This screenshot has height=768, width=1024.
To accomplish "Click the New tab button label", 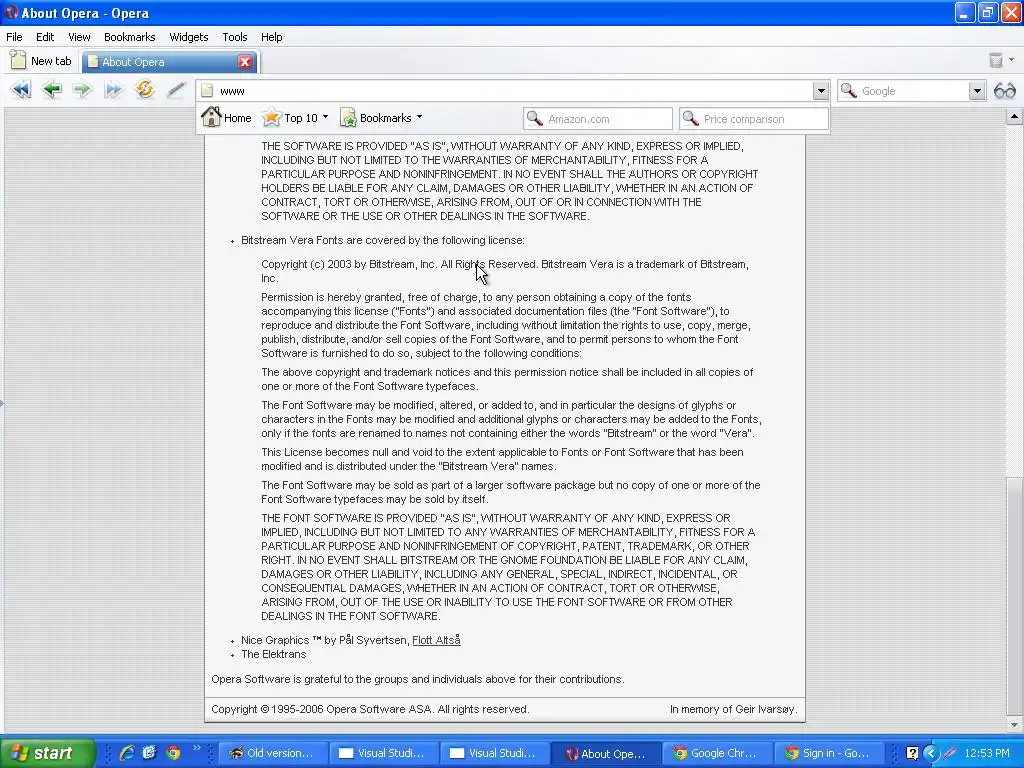I will point(51,61).
